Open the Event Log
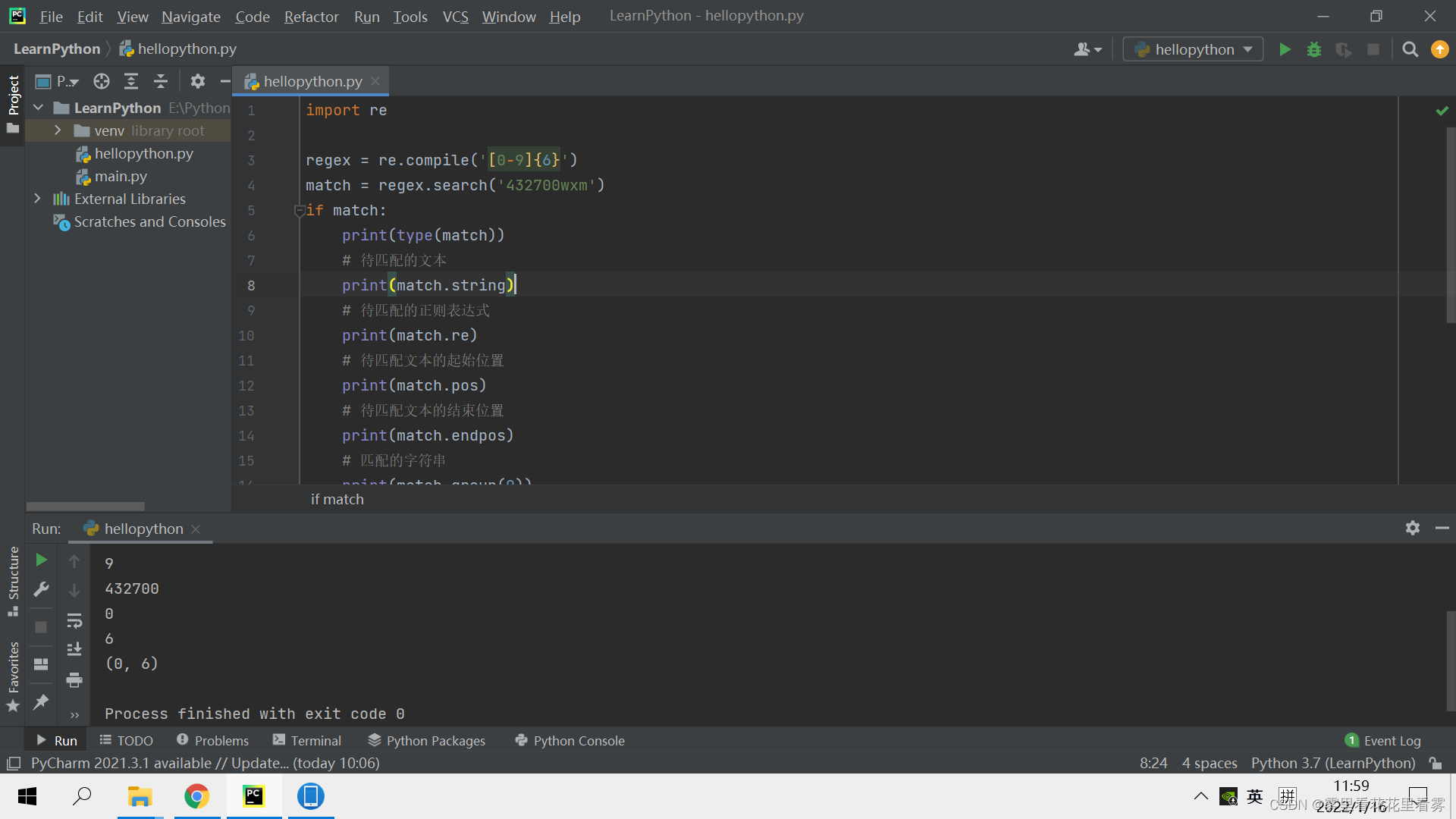 [1383, 740]
